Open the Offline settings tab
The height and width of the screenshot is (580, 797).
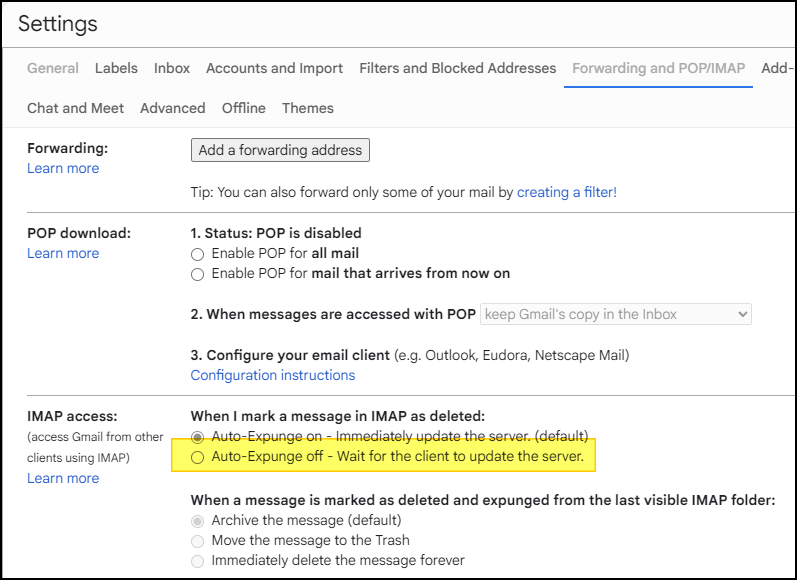pos(243,108)
